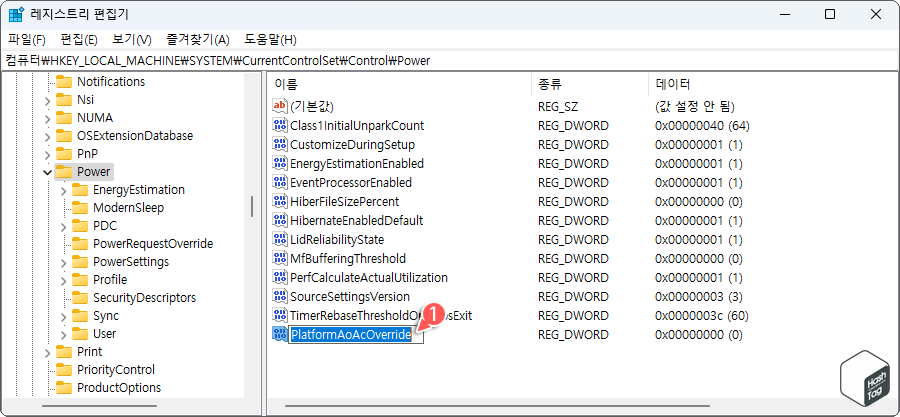Image resolution: width=900 pixels, height=417 pixels.
Task: Expand the User subkey
Action: point(64,334)
